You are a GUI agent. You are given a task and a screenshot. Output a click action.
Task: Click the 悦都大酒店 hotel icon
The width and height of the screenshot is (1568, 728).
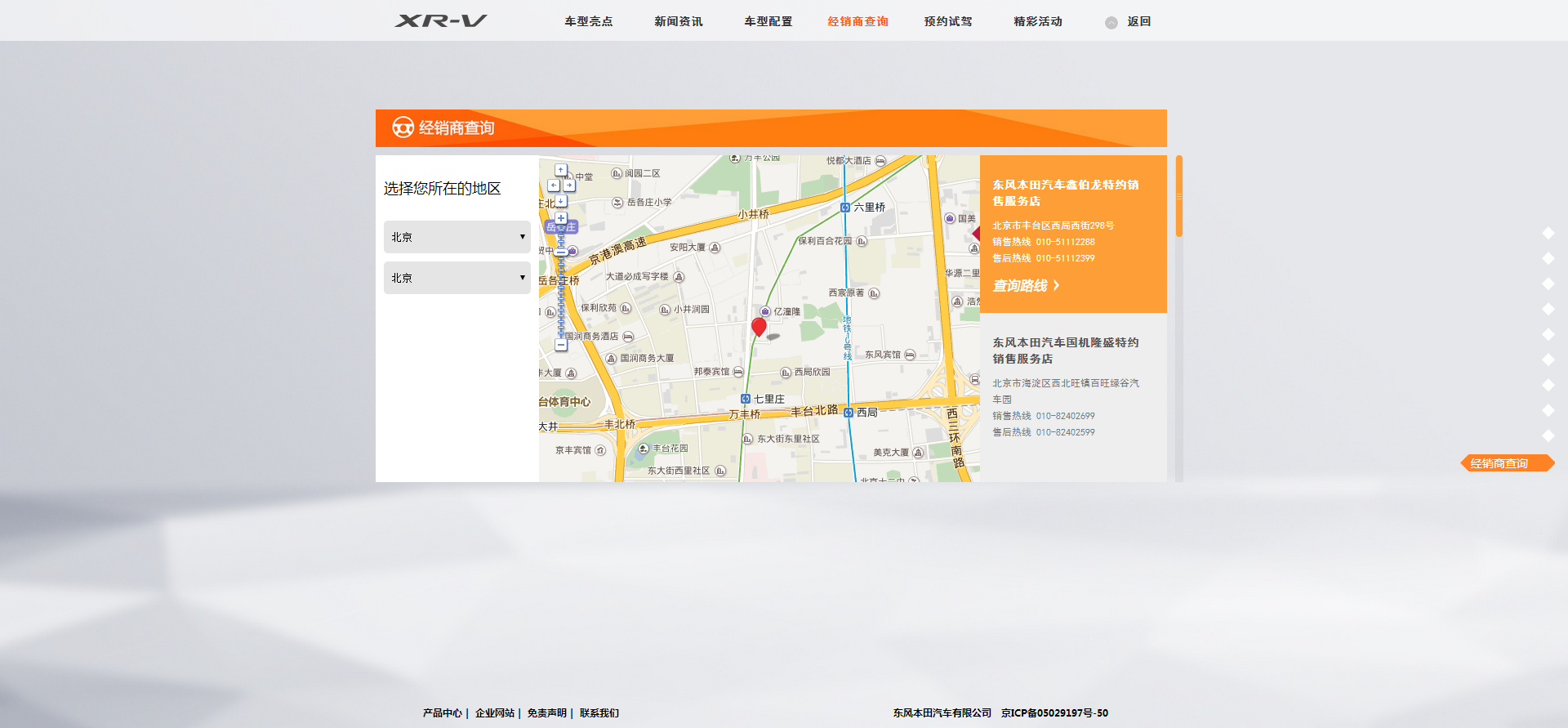[880, 161]
